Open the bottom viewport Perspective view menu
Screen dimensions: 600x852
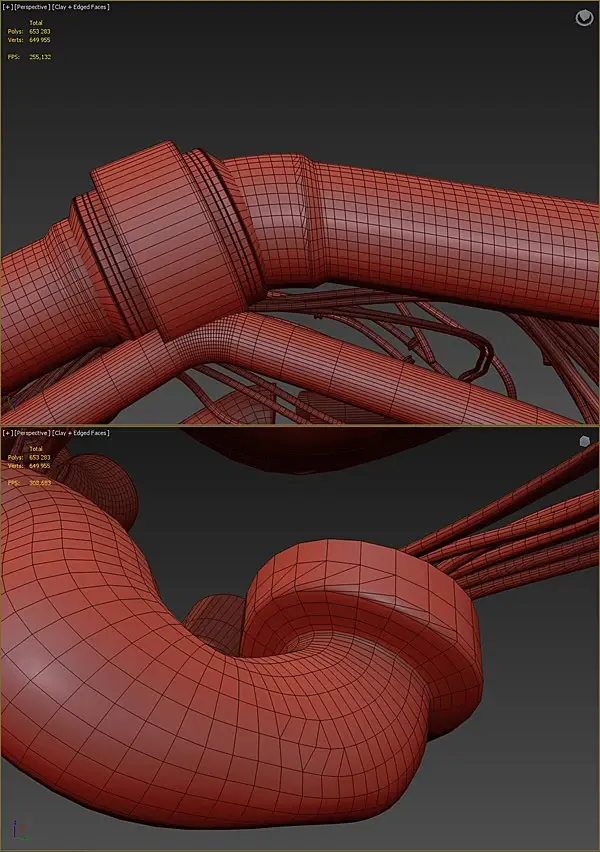pos(32,433)
